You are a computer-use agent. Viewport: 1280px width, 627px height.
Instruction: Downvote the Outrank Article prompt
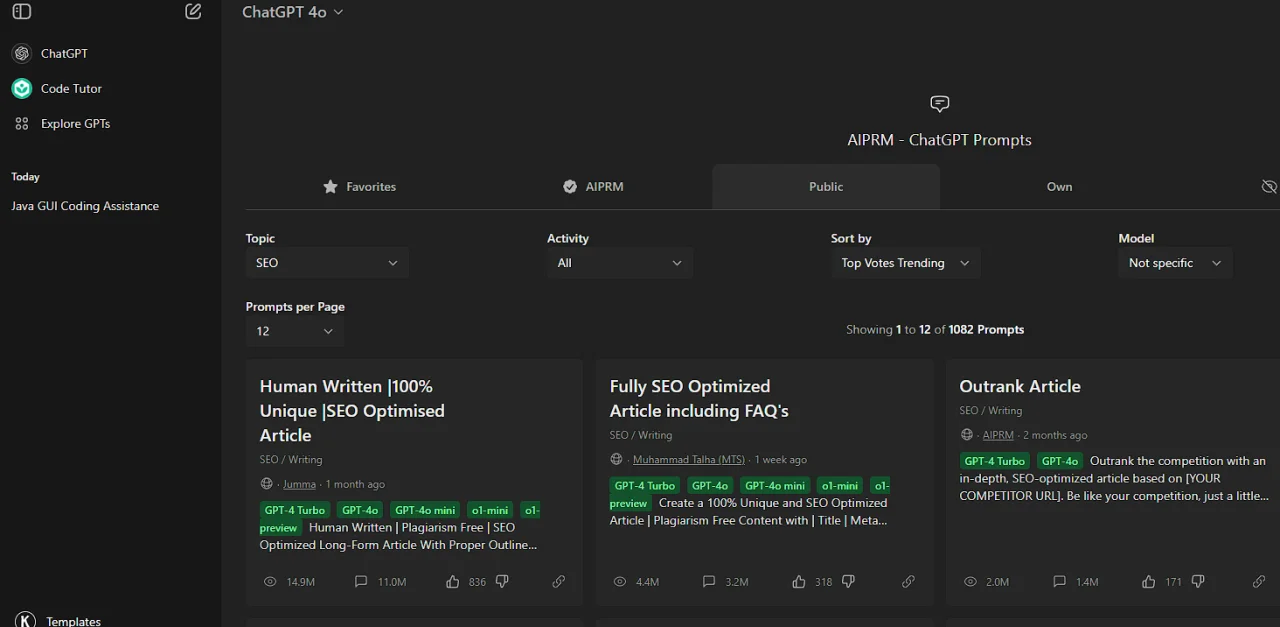point(1198,581)
